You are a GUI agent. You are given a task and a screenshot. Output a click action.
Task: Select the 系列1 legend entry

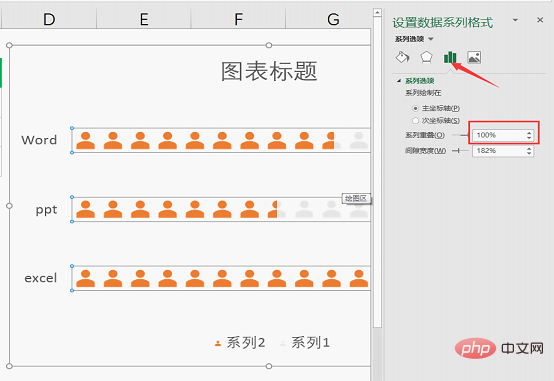coord(305,342)
